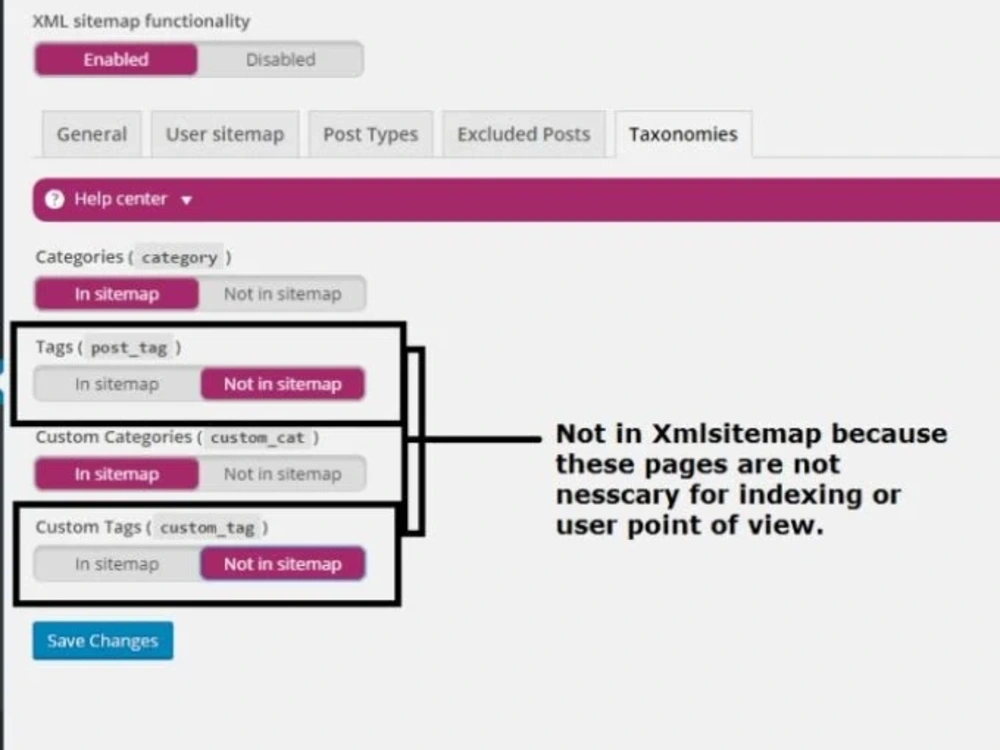Screen dimensions: 1000x750
Task: Set Tags post_tag to Not in sitemap
Action: point(283,384)
